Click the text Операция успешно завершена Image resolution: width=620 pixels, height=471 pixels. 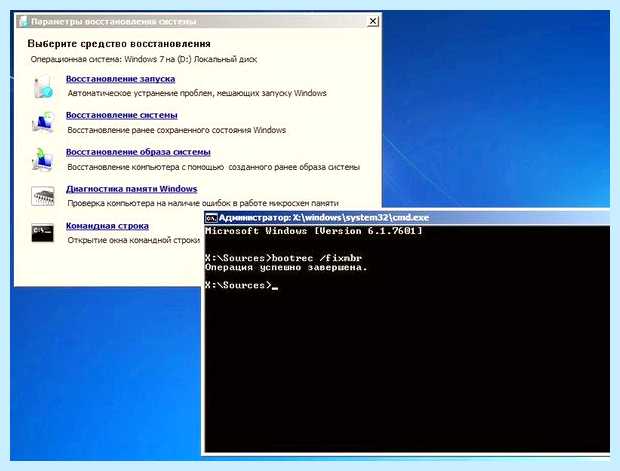[286, 268]
